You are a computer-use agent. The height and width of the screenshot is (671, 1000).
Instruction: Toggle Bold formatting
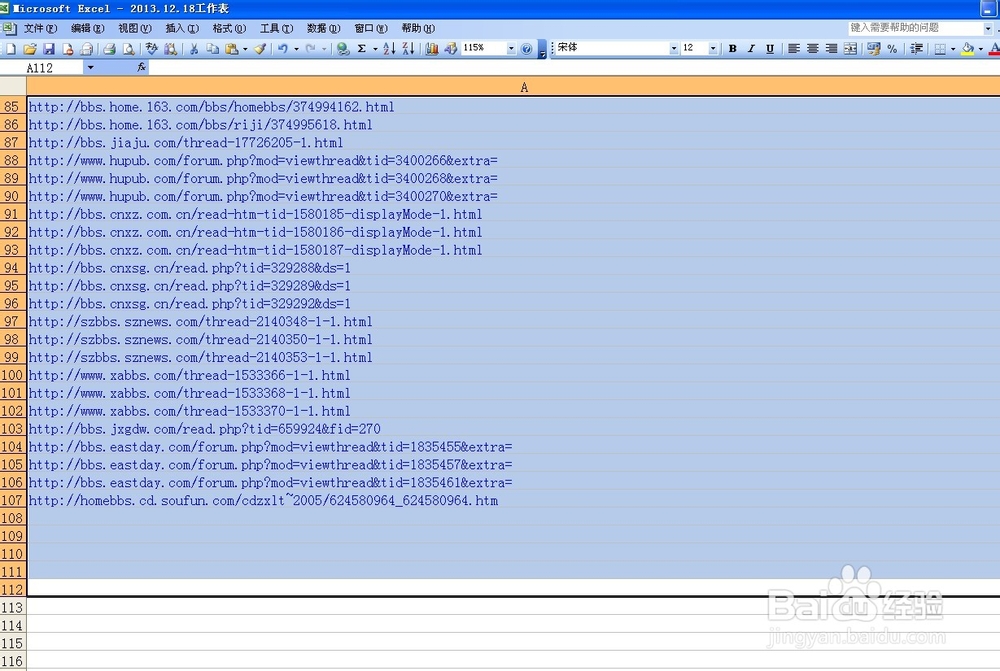click(732, 48)
